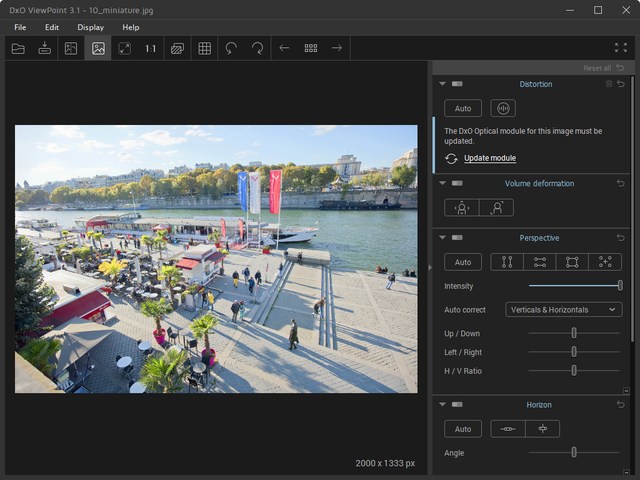Toggle the Perspective correction switch
This screenshot has width=640, height=480.
(x=457, y=238)
